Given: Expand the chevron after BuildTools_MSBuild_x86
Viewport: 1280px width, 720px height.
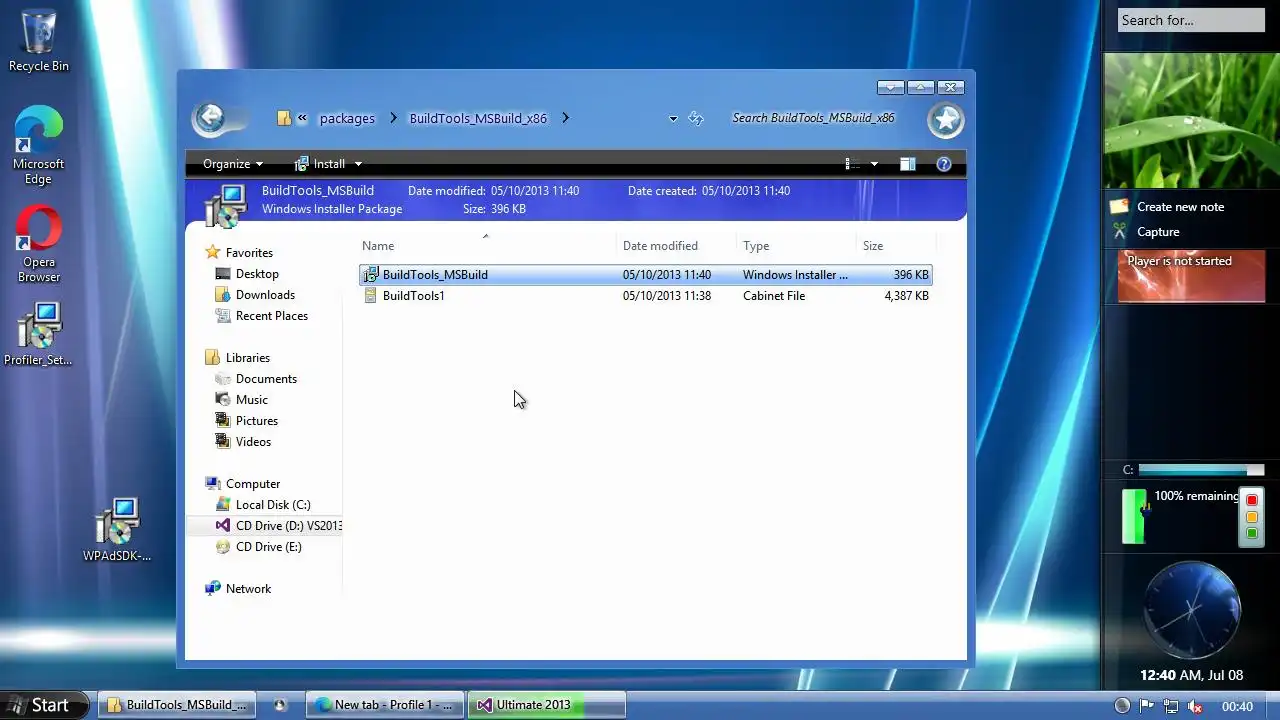Looking at the screenshot, I should point(565,118).
